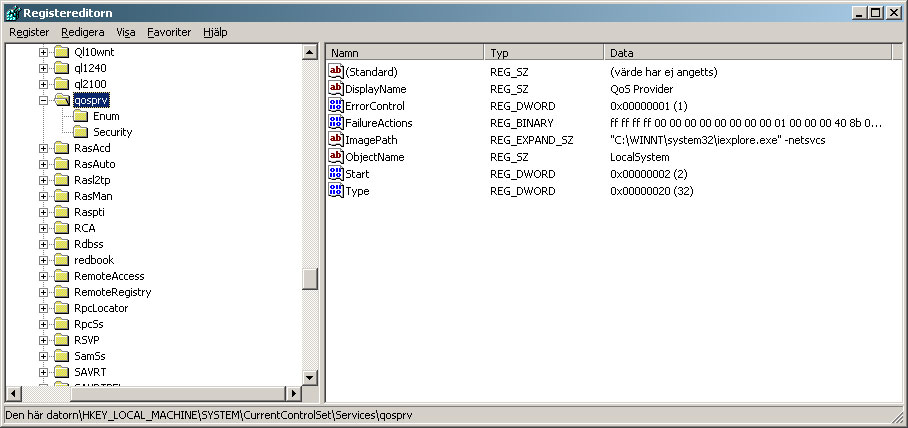Select the FailureActions value name
908x428 pixels.
pos(379,123)
